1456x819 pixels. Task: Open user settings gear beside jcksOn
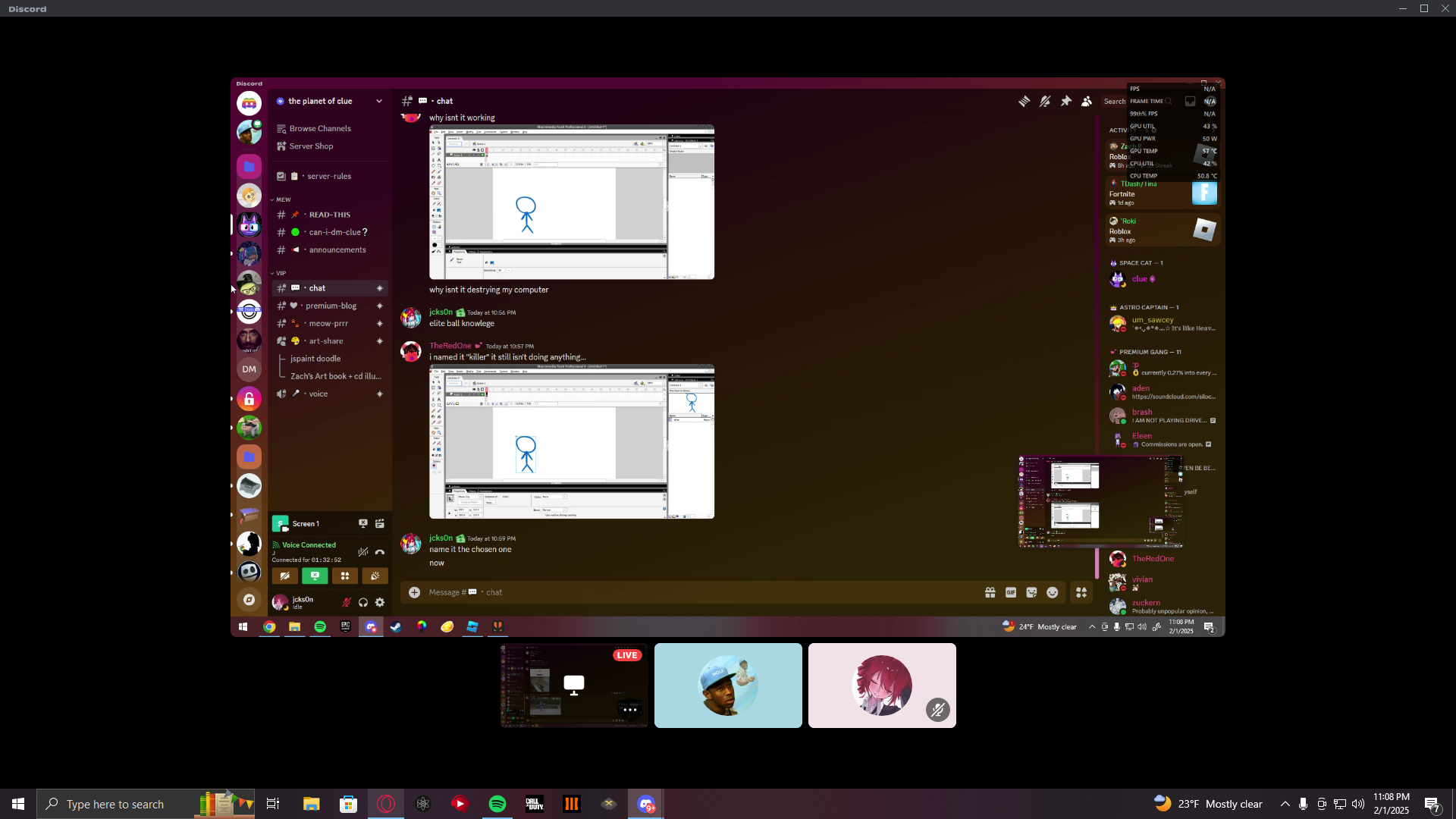point(380,603)
